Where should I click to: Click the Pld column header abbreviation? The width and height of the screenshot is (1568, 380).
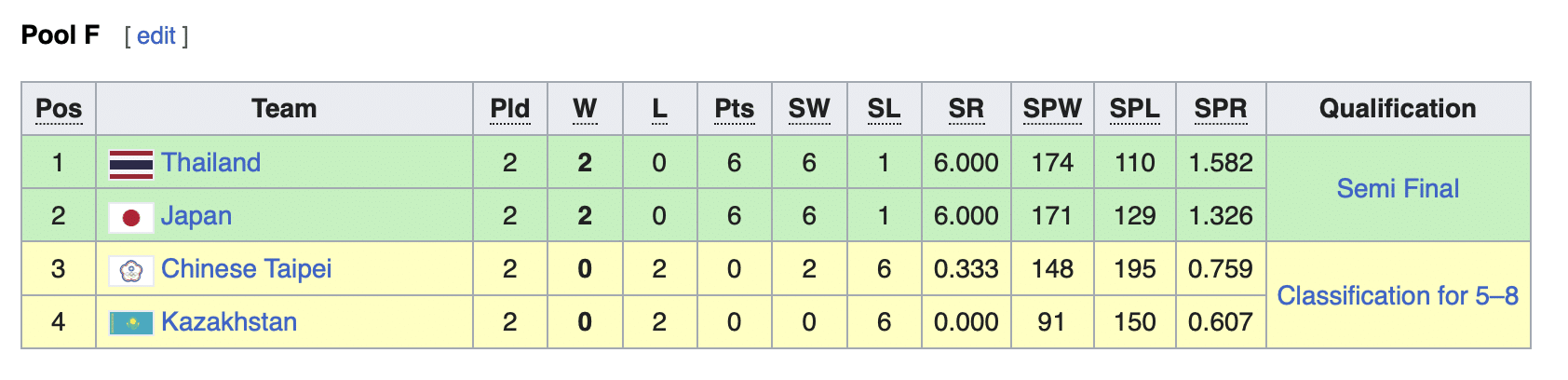[509, 109]
